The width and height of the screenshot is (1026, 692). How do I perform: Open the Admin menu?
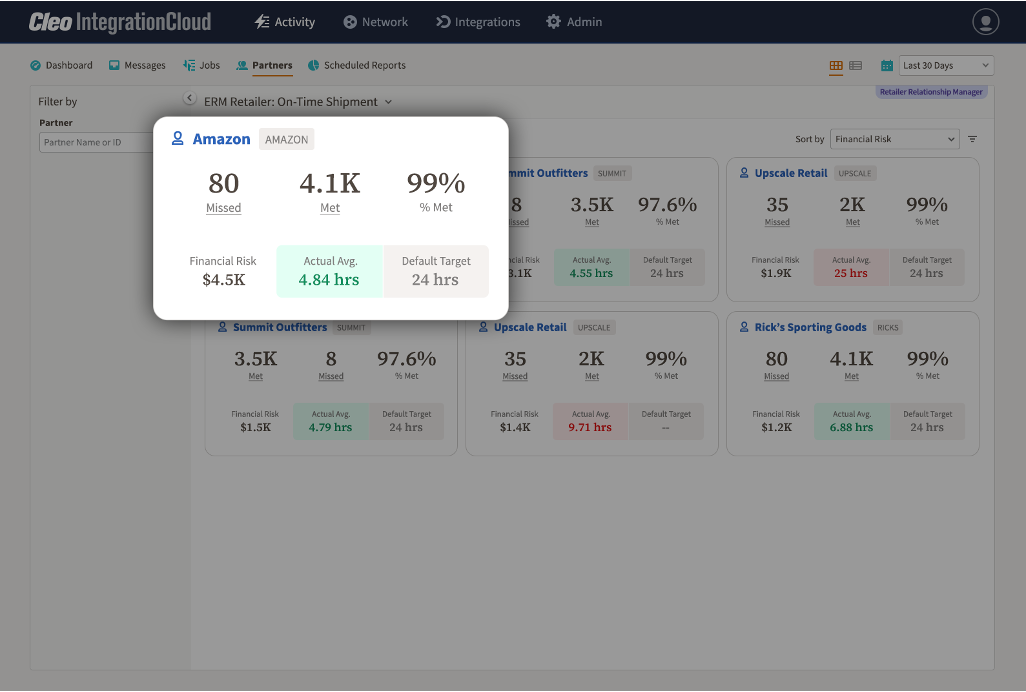(574, 22)
